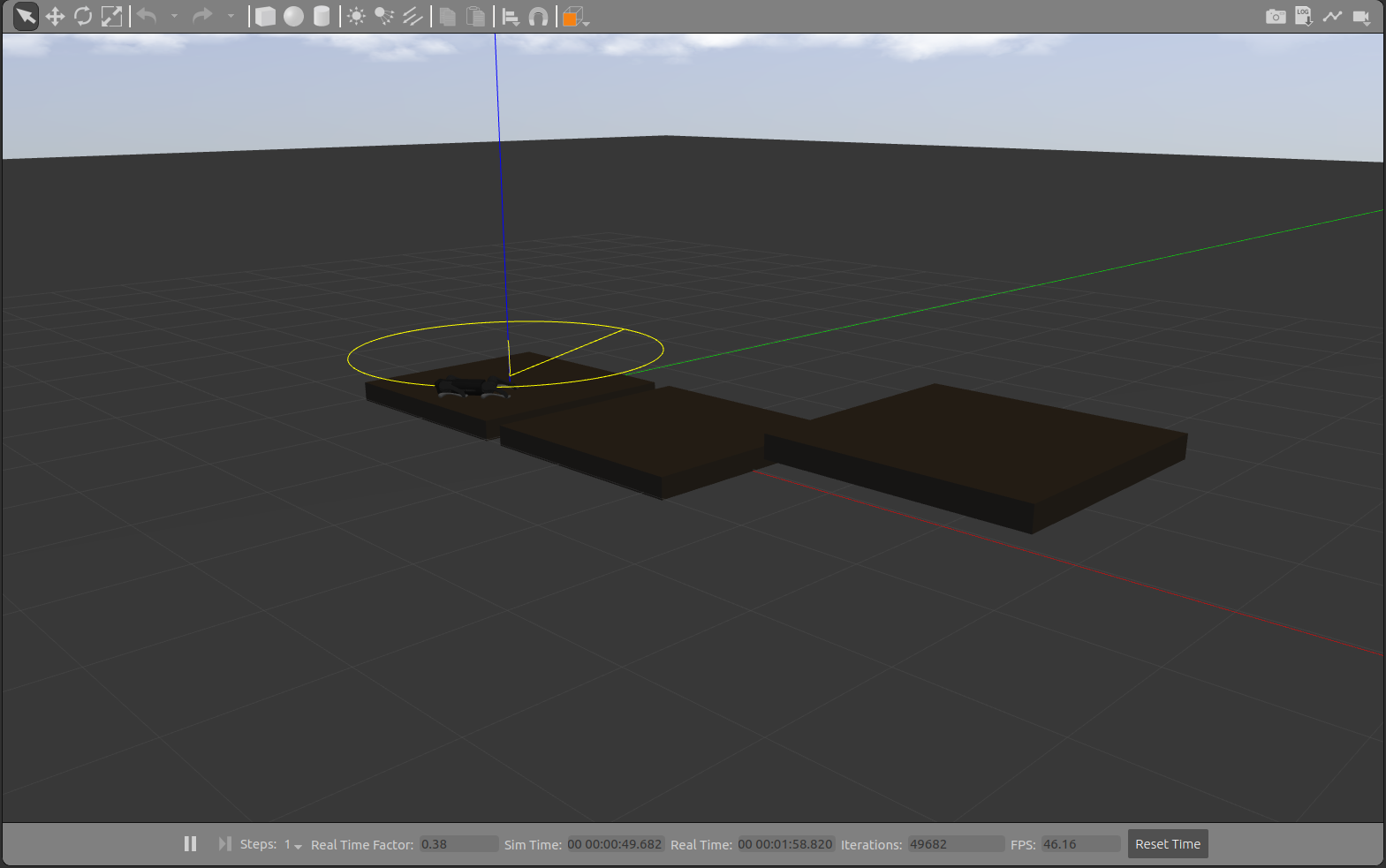
Task: Pause the simulation
Action: pos(190,844)
